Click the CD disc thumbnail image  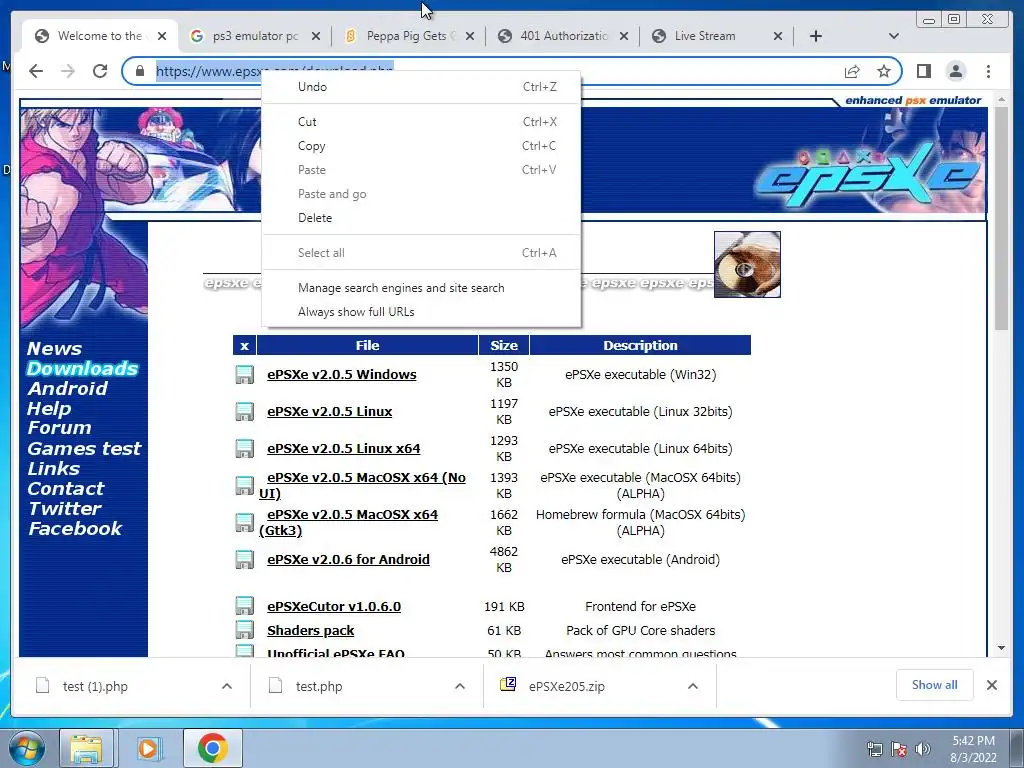(747, 264)
